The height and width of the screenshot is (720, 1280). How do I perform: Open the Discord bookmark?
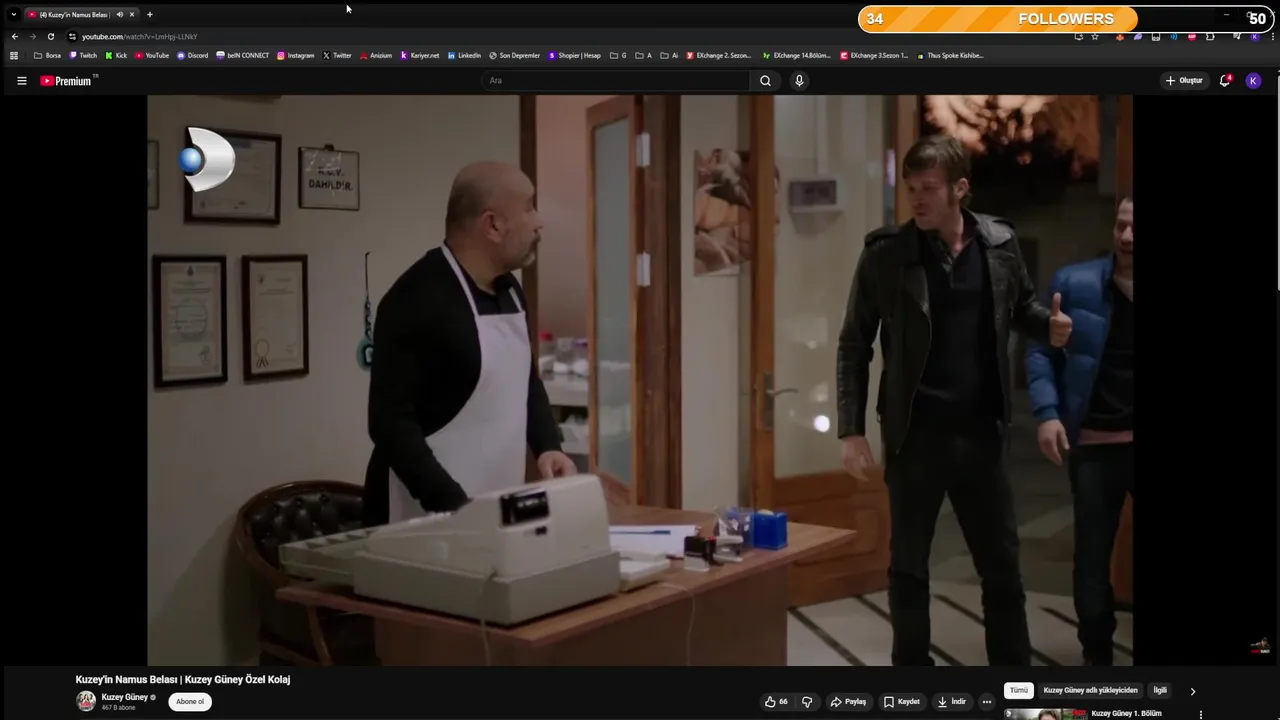192,56
